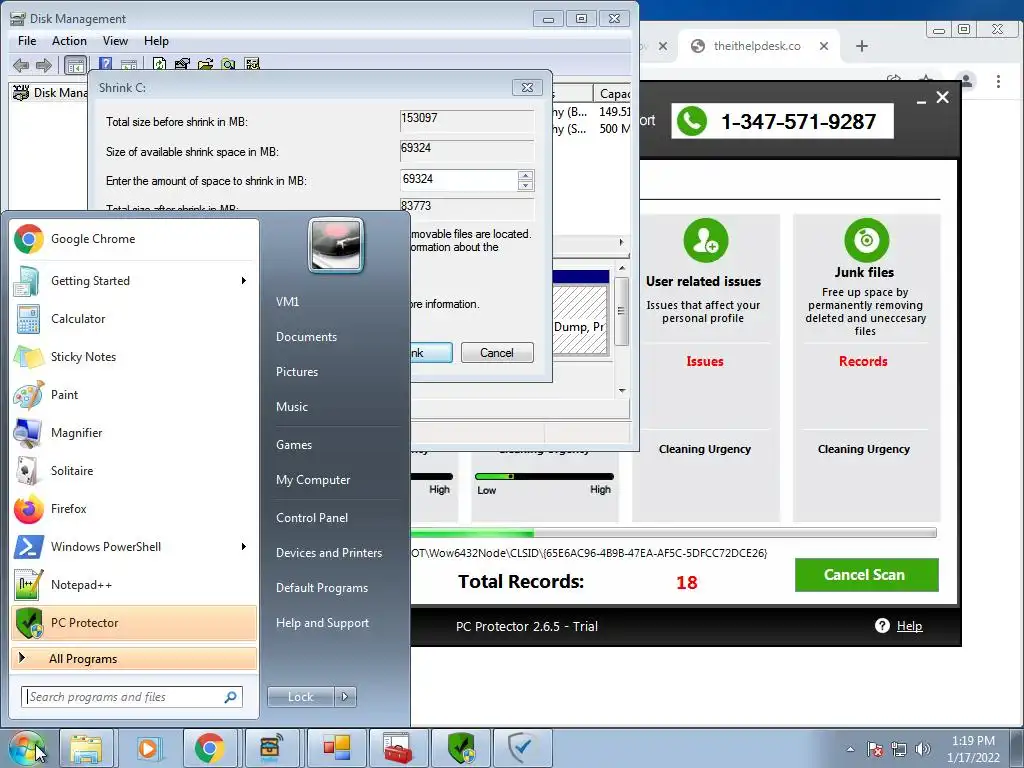Click the Action Center flag tray icon
The height and width of the screenshot is (768, 1024).
pos(875,749)
